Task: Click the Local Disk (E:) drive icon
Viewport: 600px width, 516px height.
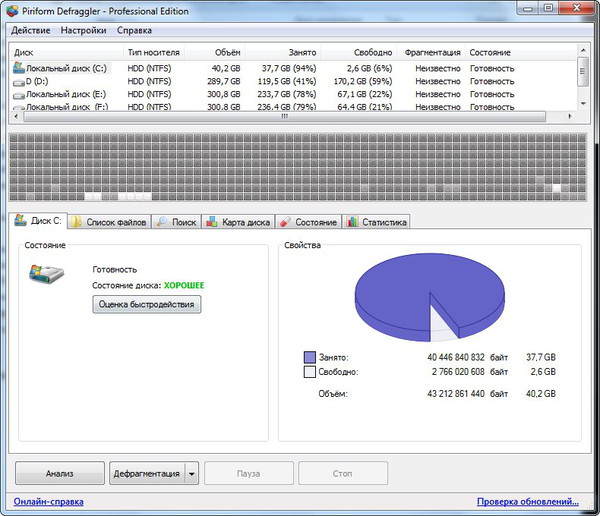Action: pyautogui.click(x=19, y=93)
